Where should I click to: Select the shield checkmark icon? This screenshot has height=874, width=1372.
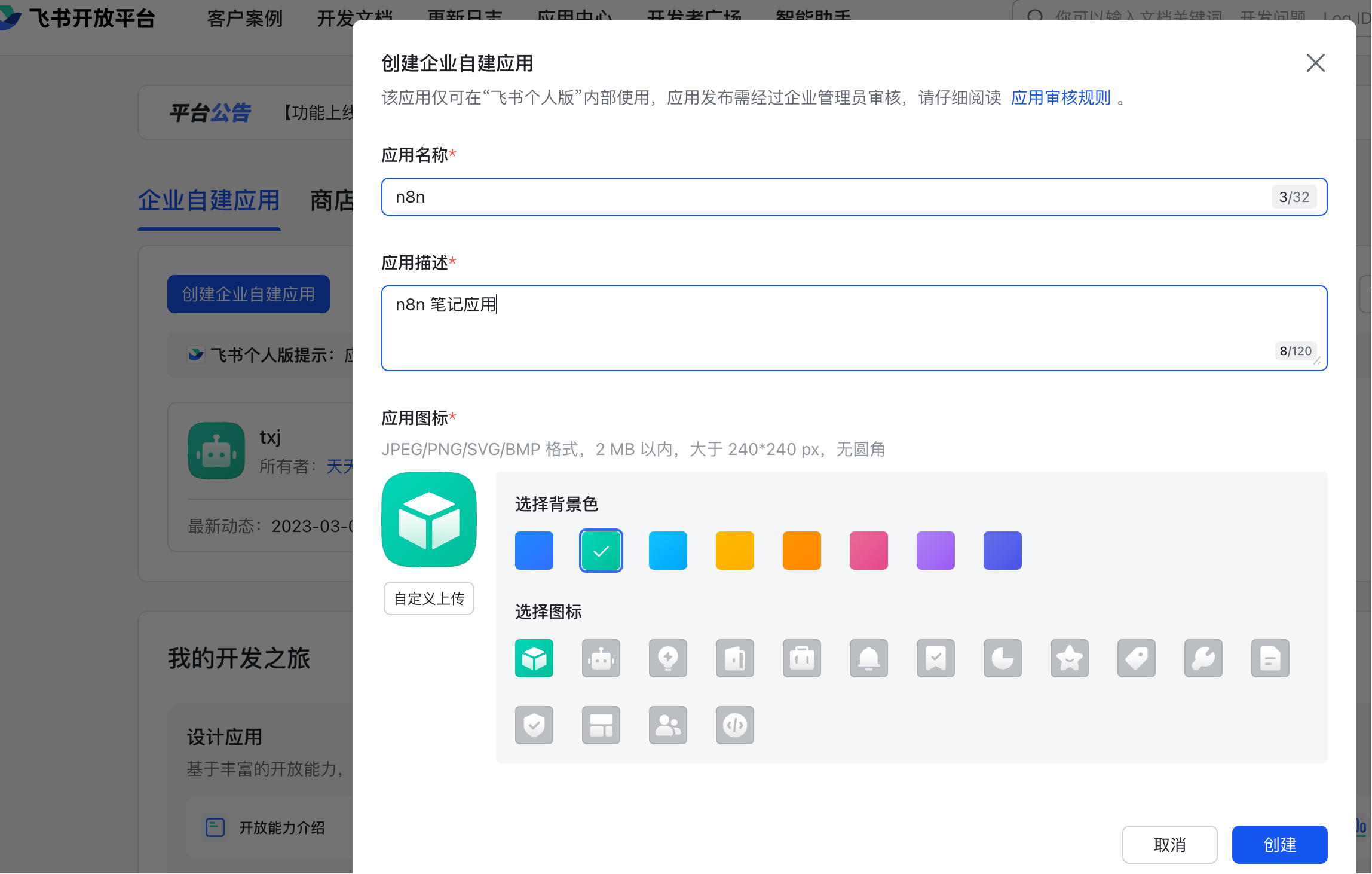coord(534,725)
